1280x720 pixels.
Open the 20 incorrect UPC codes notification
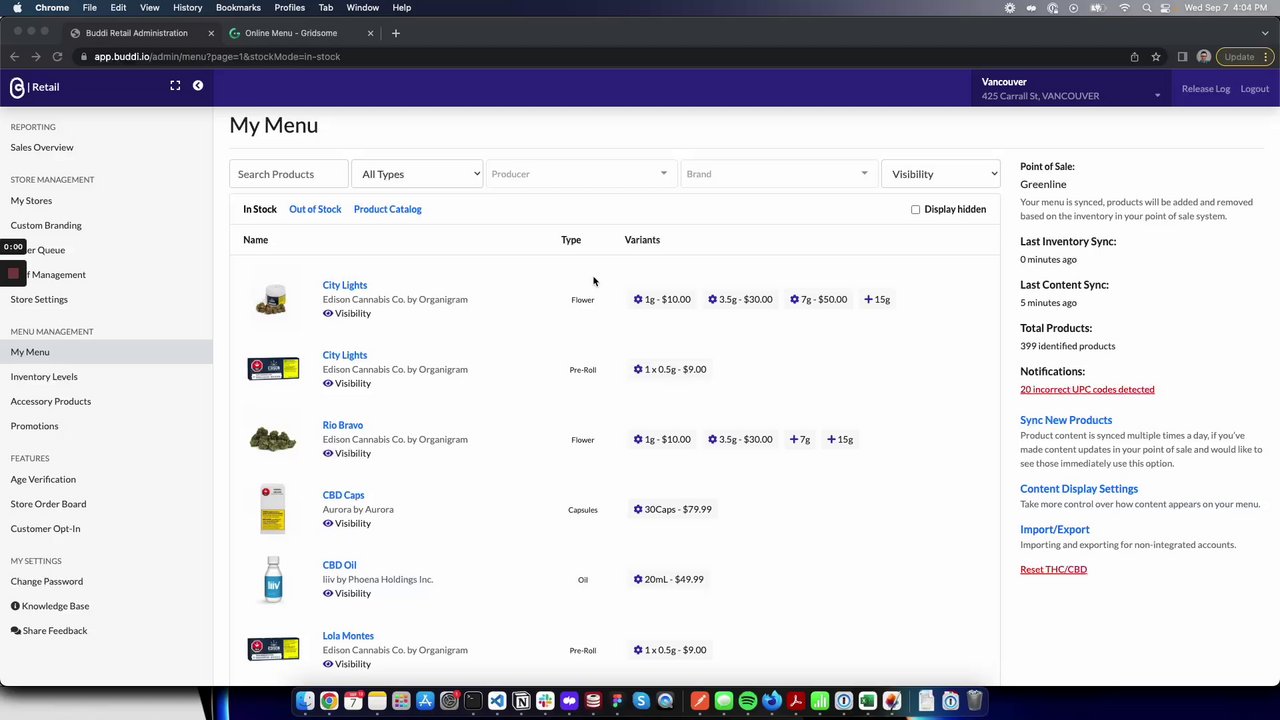pyautogui.click(x=1087, y=390)
